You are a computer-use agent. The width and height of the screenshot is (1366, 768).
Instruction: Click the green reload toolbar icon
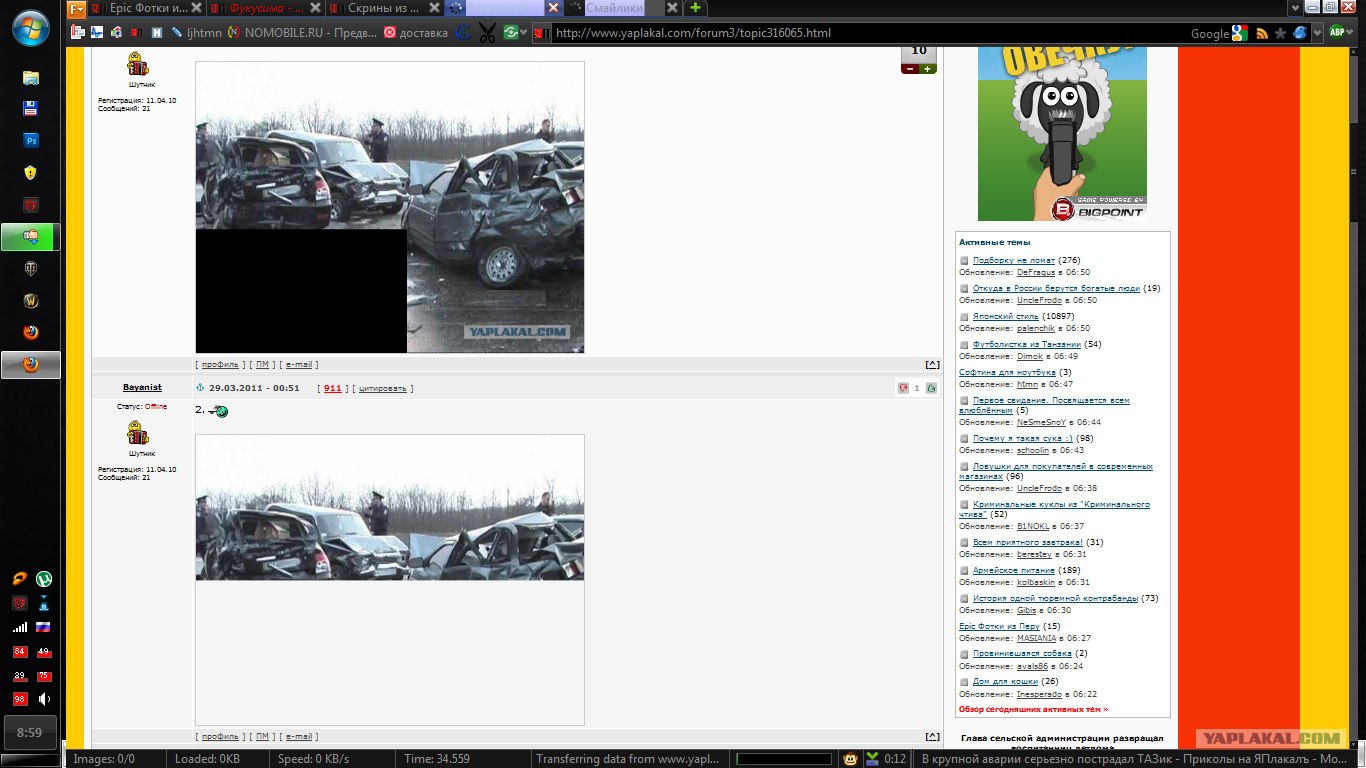pos(511,33)
